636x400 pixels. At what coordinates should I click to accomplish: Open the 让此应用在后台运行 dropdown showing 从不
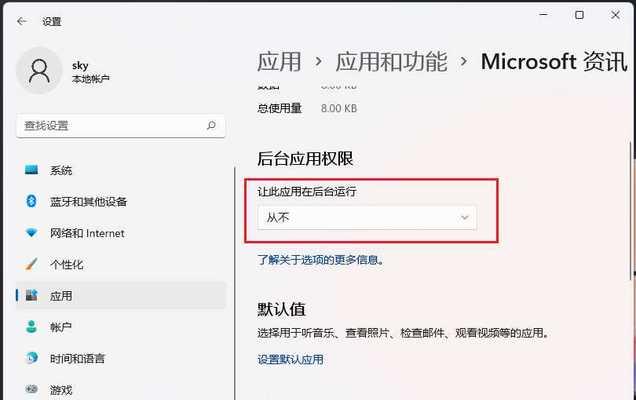(x=367, y=218)
